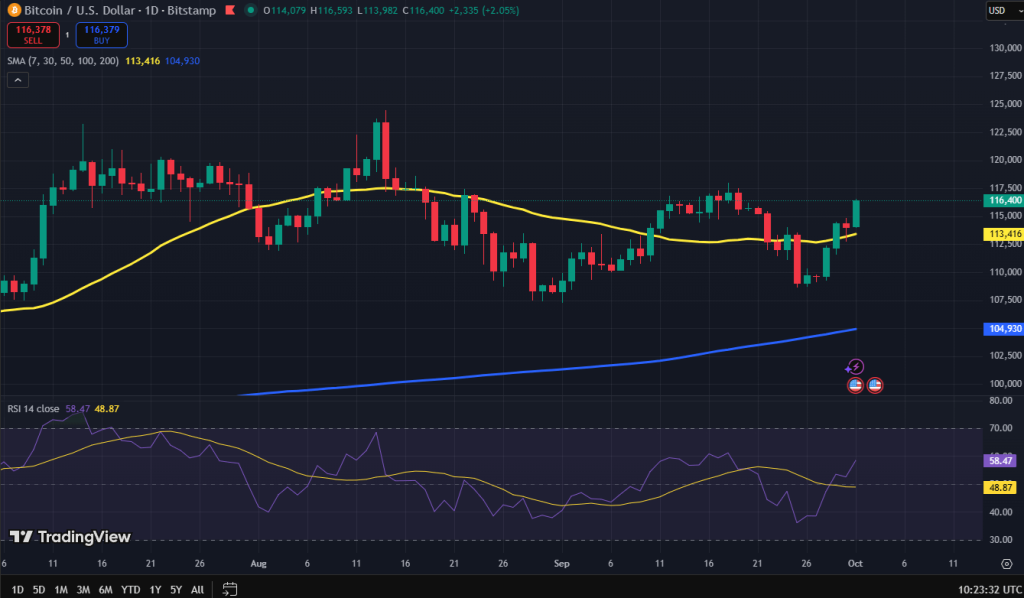Screen dimensions: 1024x598
Task: Click the yellow 113,416 SMA price label
Action: point(1004,234)
